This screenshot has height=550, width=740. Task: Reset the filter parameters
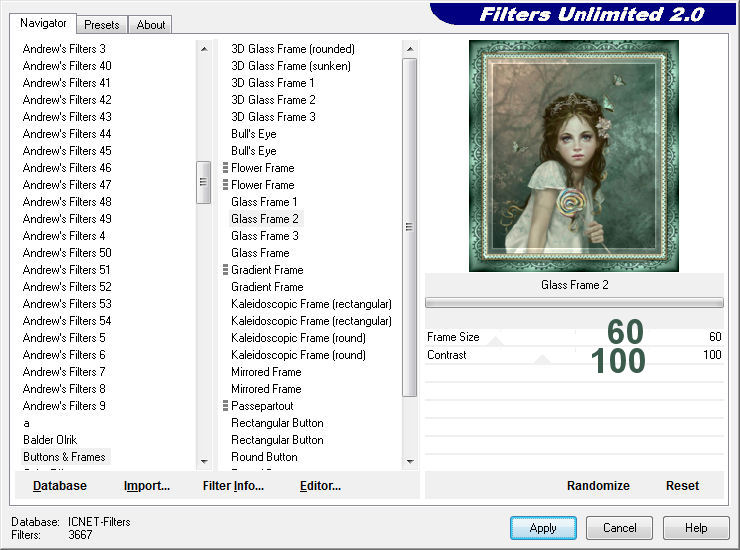pos(682,486)
